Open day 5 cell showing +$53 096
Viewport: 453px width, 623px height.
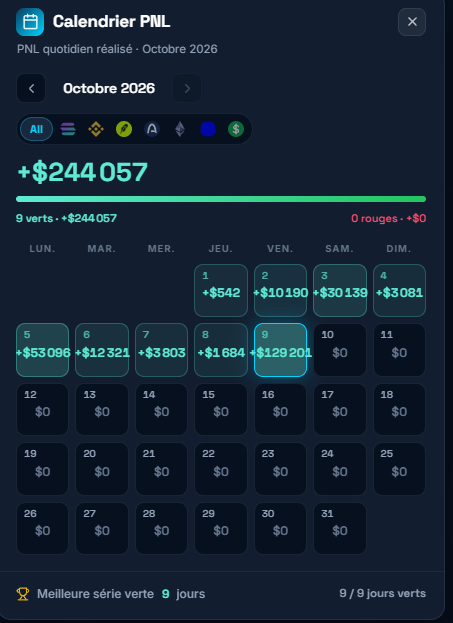pyautogui.click(x=43, y=350)
